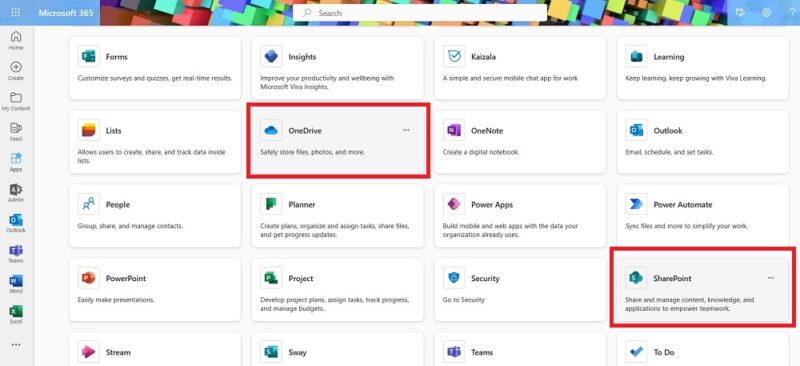Screen dimensions: 800x366
Task: Open OneDrive card more options ellipsis
Action: point(406,130)
